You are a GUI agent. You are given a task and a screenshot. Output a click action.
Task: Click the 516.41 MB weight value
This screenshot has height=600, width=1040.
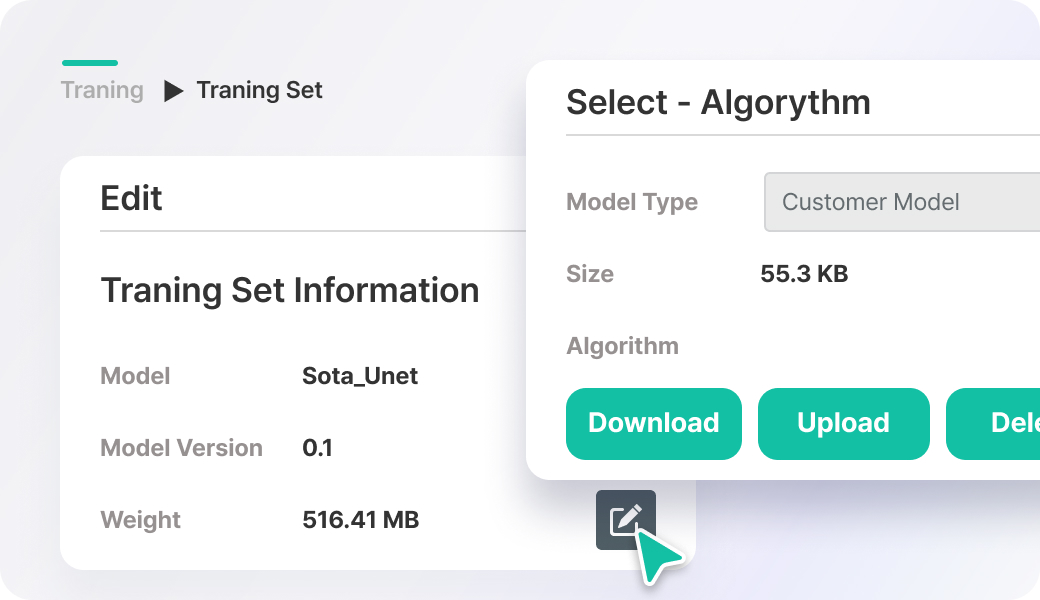360,520
